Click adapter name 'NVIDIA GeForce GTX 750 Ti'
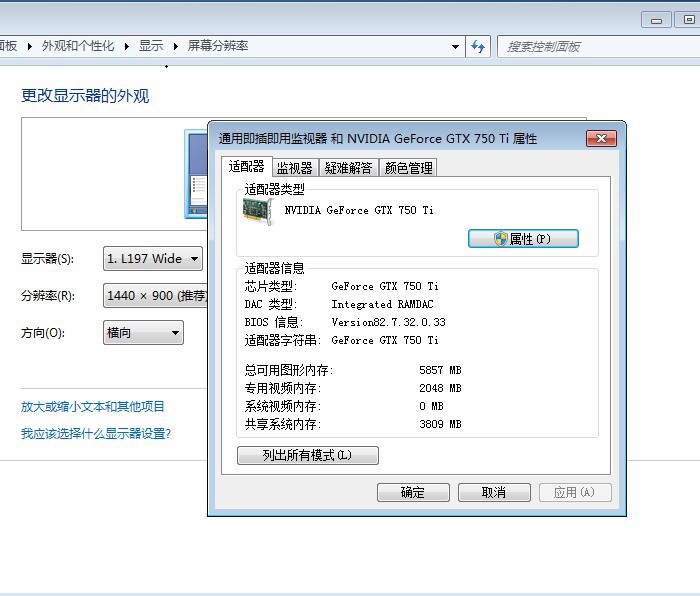This screenshot has width=700, height=596. click(359, 210)
